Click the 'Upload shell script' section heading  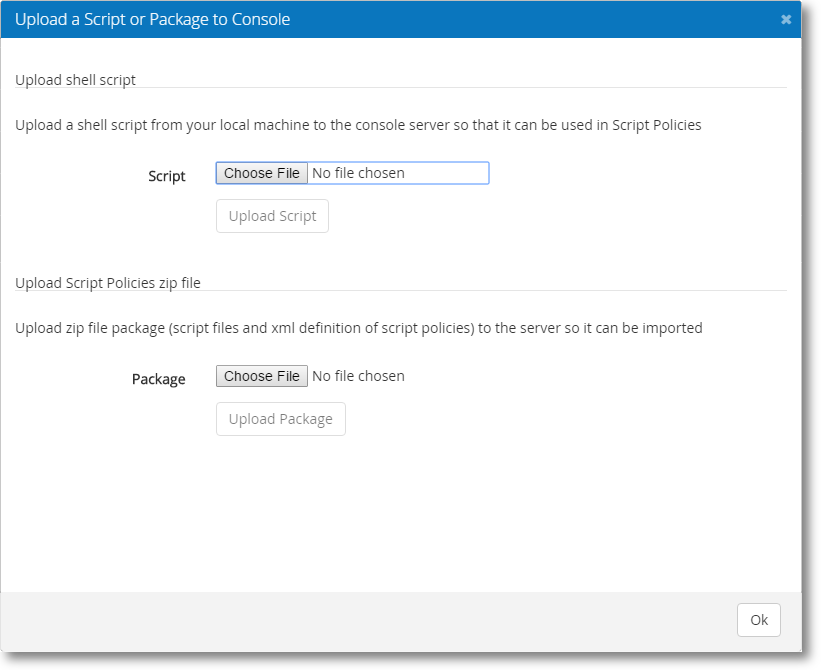click(x=75, y=80)
